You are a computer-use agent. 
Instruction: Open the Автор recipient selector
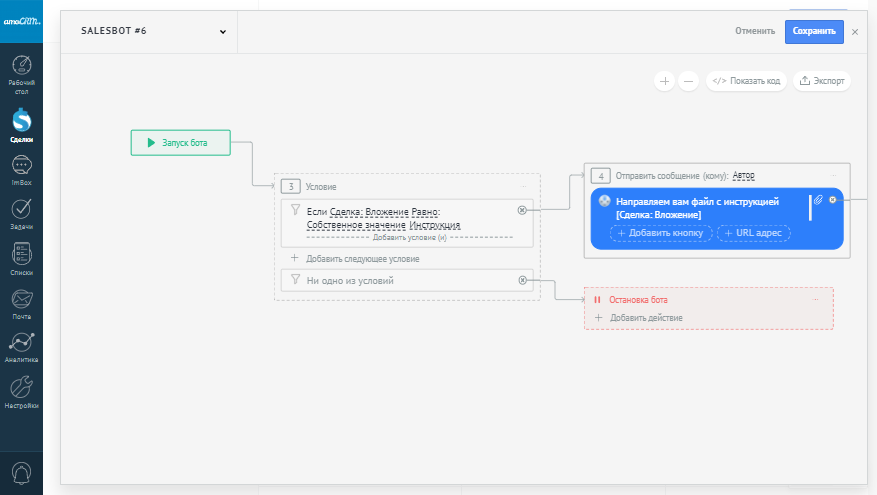(x=743, y=175)
